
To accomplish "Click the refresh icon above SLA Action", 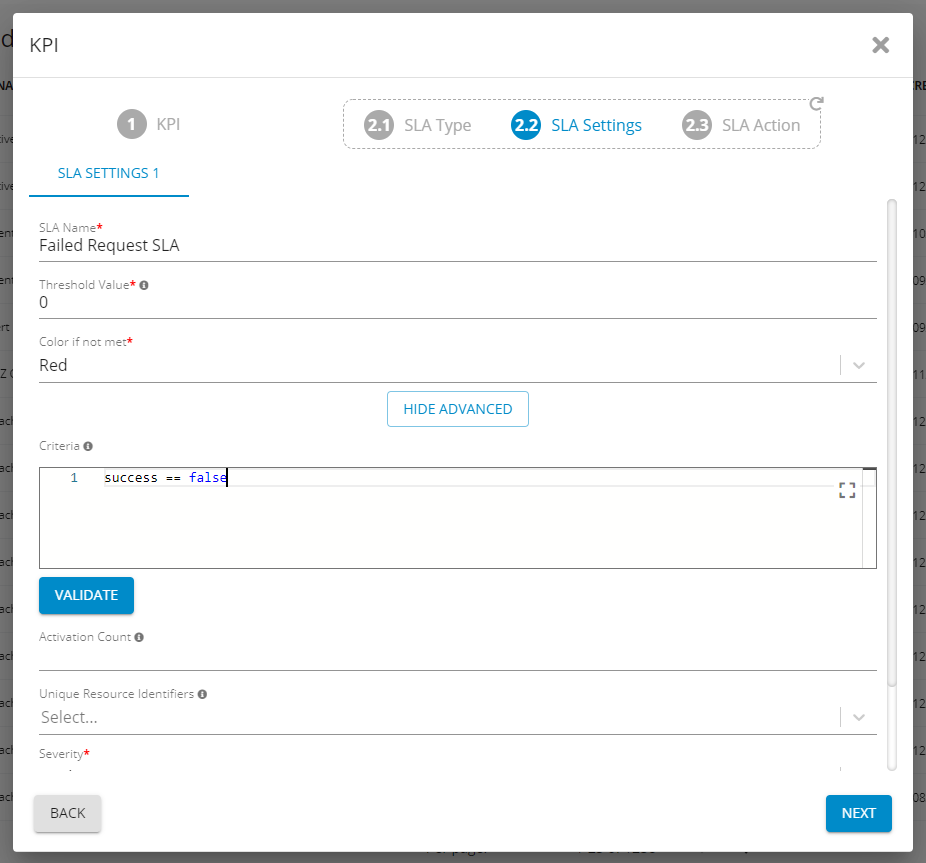I will [816, 104].
